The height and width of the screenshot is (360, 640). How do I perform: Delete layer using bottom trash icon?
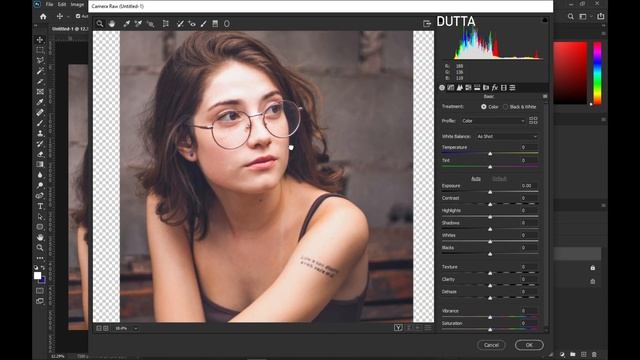[594, 354]
